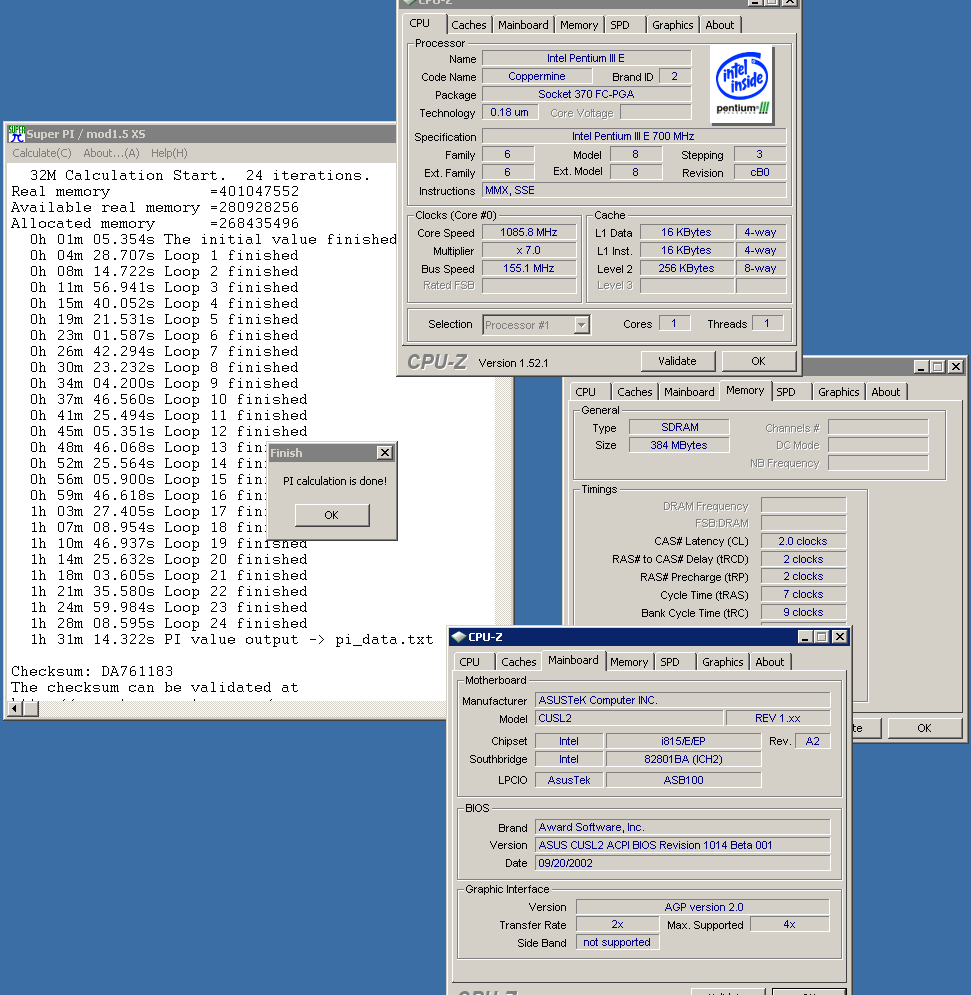The image size is (971, 995).
Task: Click the CAS# Latency 2.0 clocks value
Action: tap(802, 541)
